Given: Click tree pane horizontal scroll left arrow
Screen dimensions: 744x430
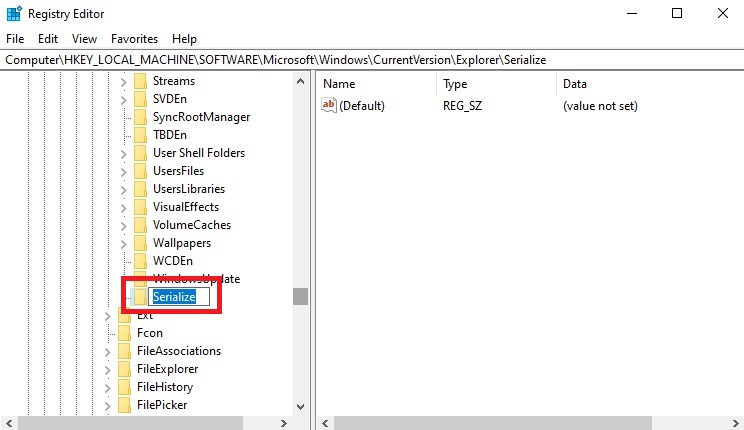Looking at the screenshot, I should point(9,423).
